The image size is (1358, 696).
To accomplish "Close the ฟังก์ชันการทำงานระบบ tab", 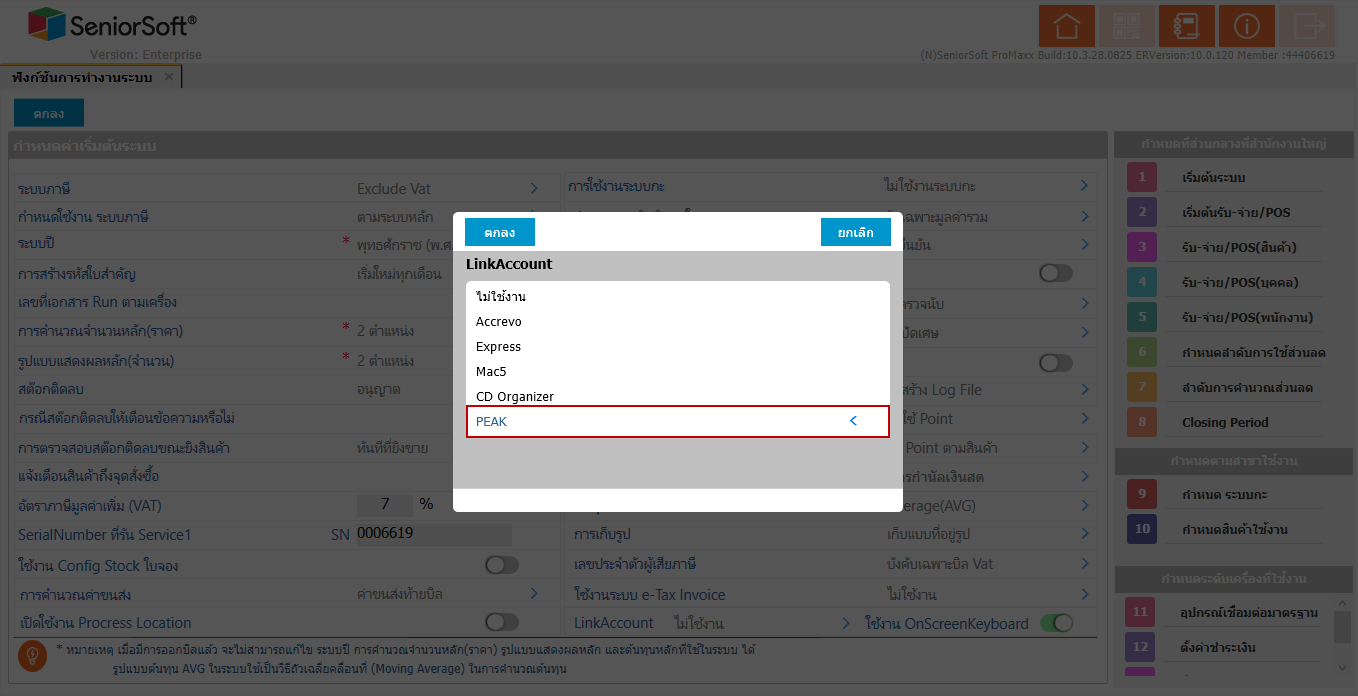I will 169,77.
